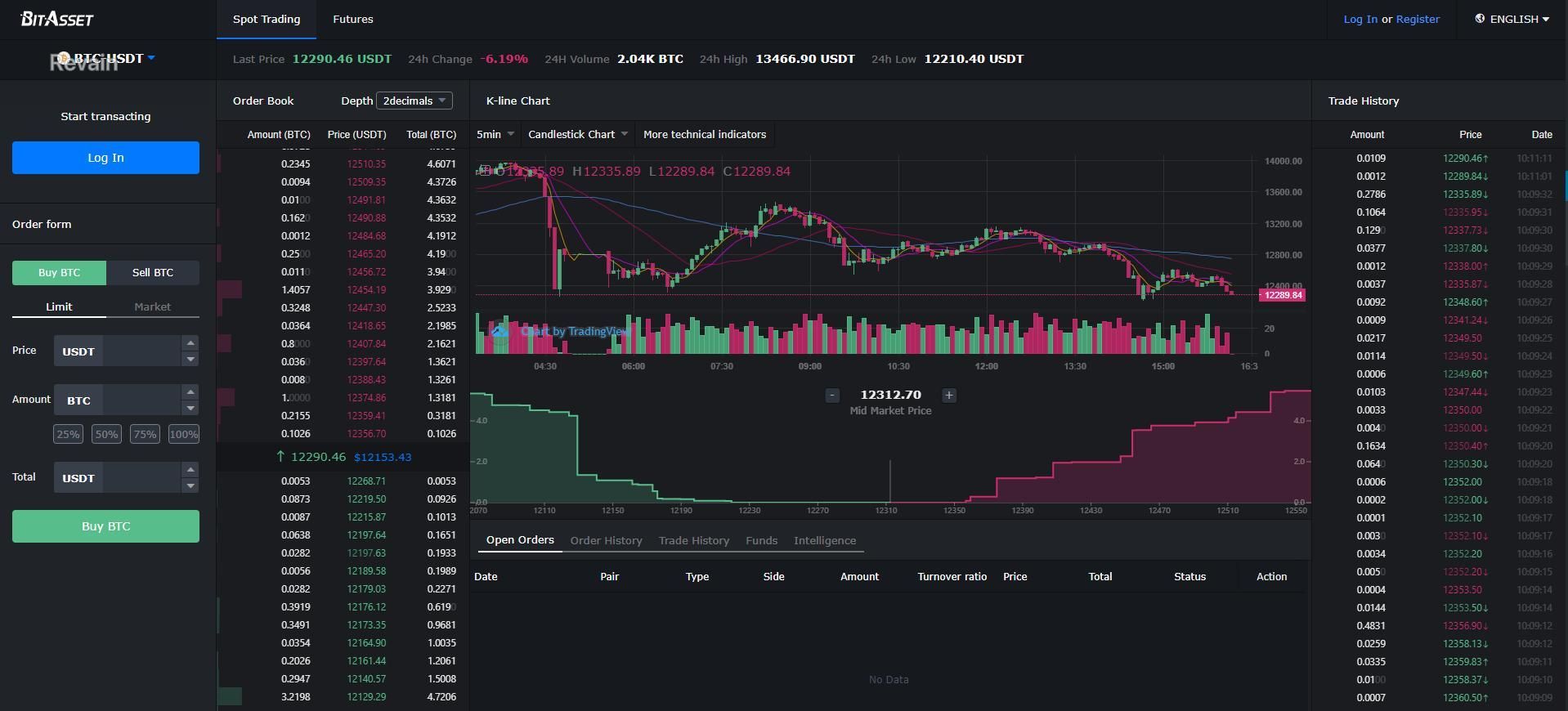This screenshot has width=1568, height=711.
Task: Select the Sell BTC toggle
Action: tap(153, 273)
